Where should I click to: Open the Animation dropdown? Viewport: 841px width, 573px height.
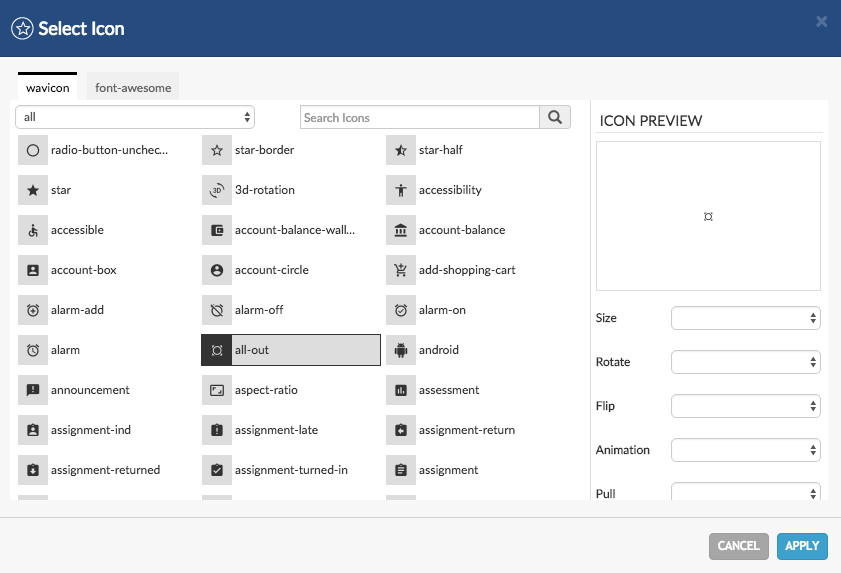tap(745, 450)
